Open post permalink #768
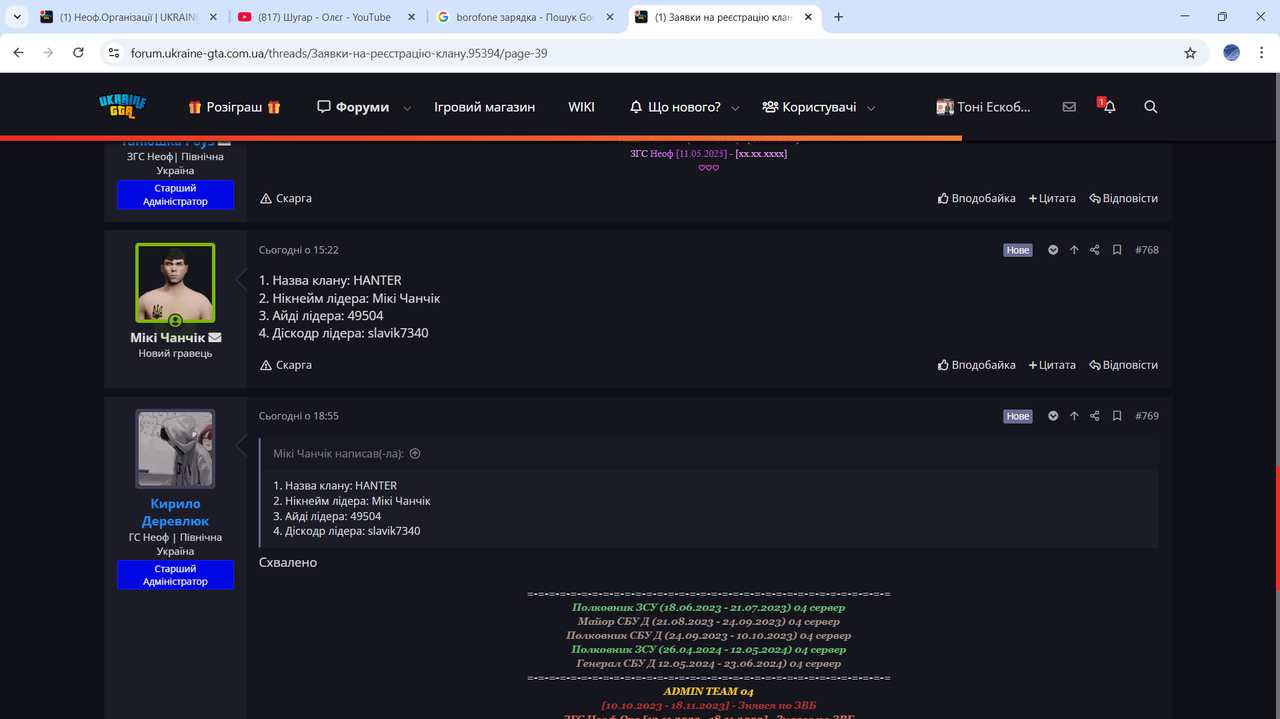 [x=1147, y=250]
